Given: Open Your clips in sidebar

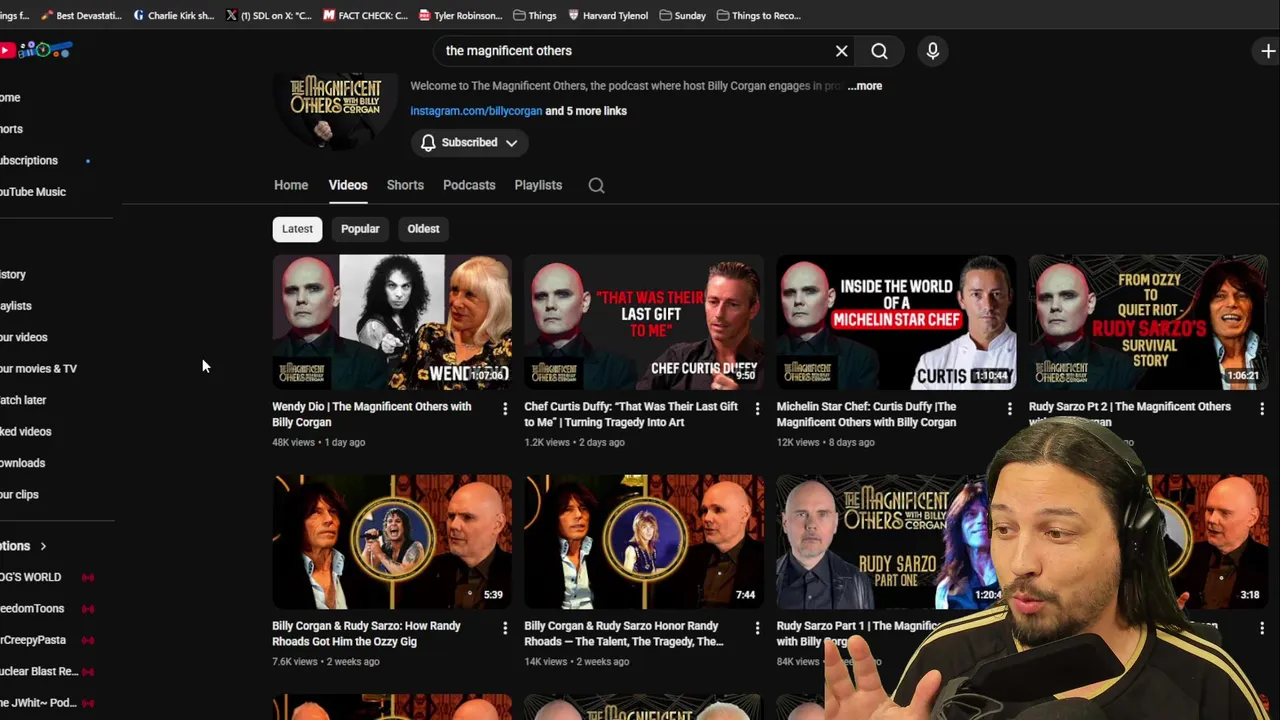Looking at the screenshot, I should click(x=19, y=495).
